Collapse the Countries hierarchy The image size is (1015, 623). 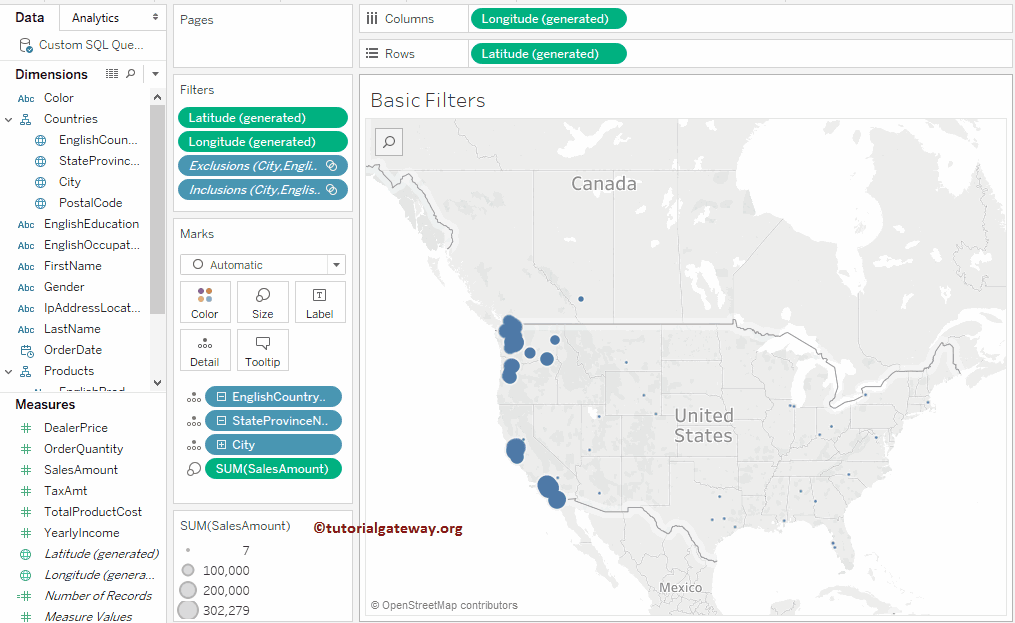8,119
